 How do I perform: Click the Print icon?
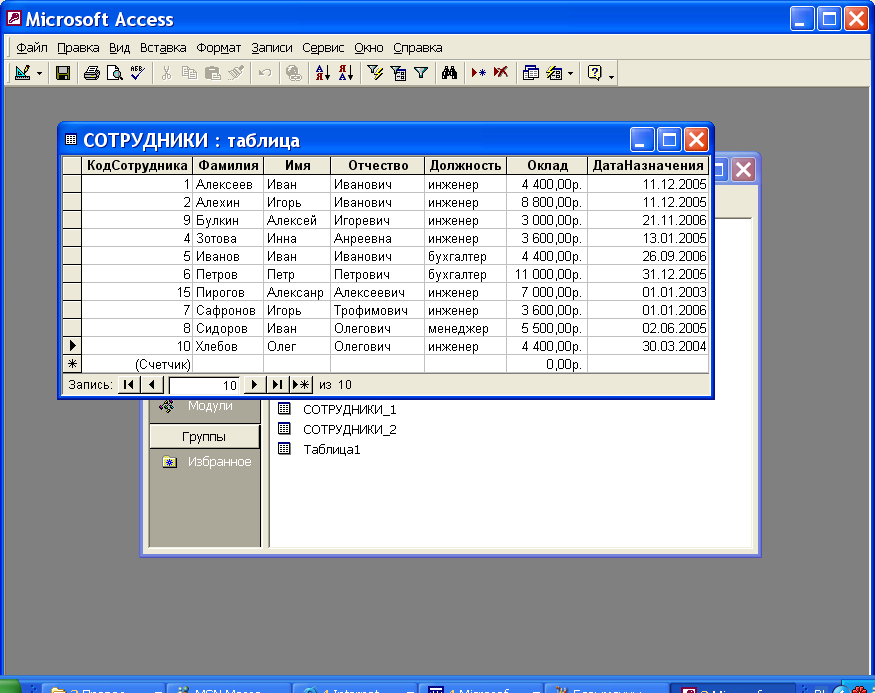tap(92, 73)
